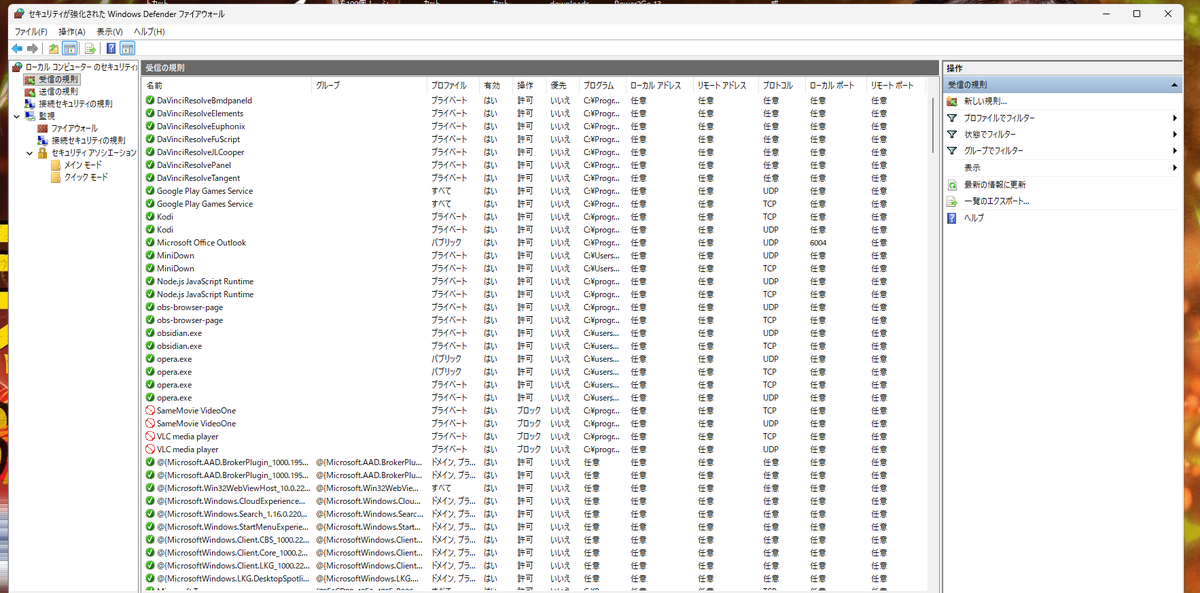Click the export icon beside 一覧のエクスポート
The height and width of the screenshot is (593, 1200).
[952, 201]
